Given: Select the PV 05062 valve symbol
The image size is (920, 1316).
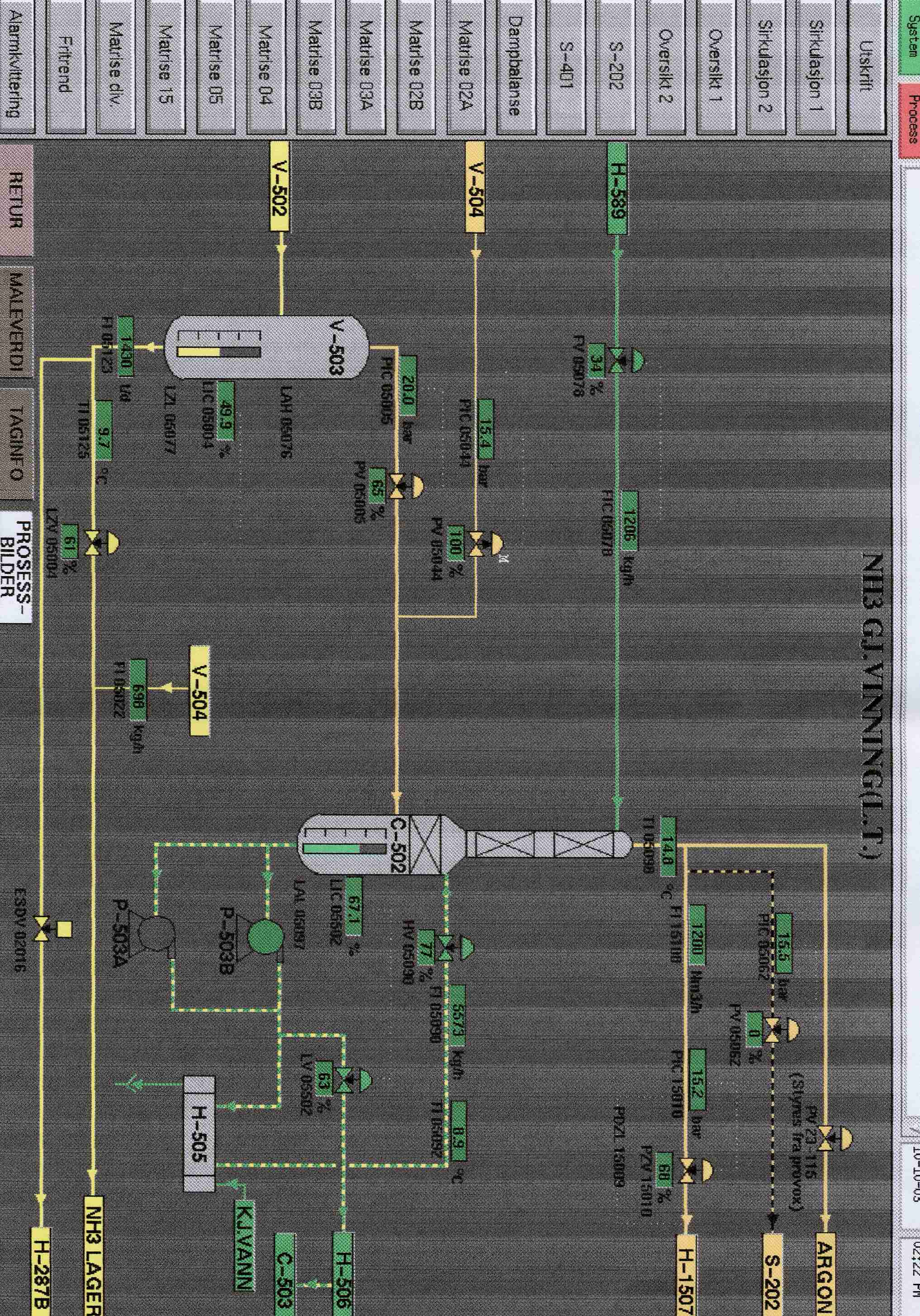Looking at the screenshot, I should coord(782,1030).
